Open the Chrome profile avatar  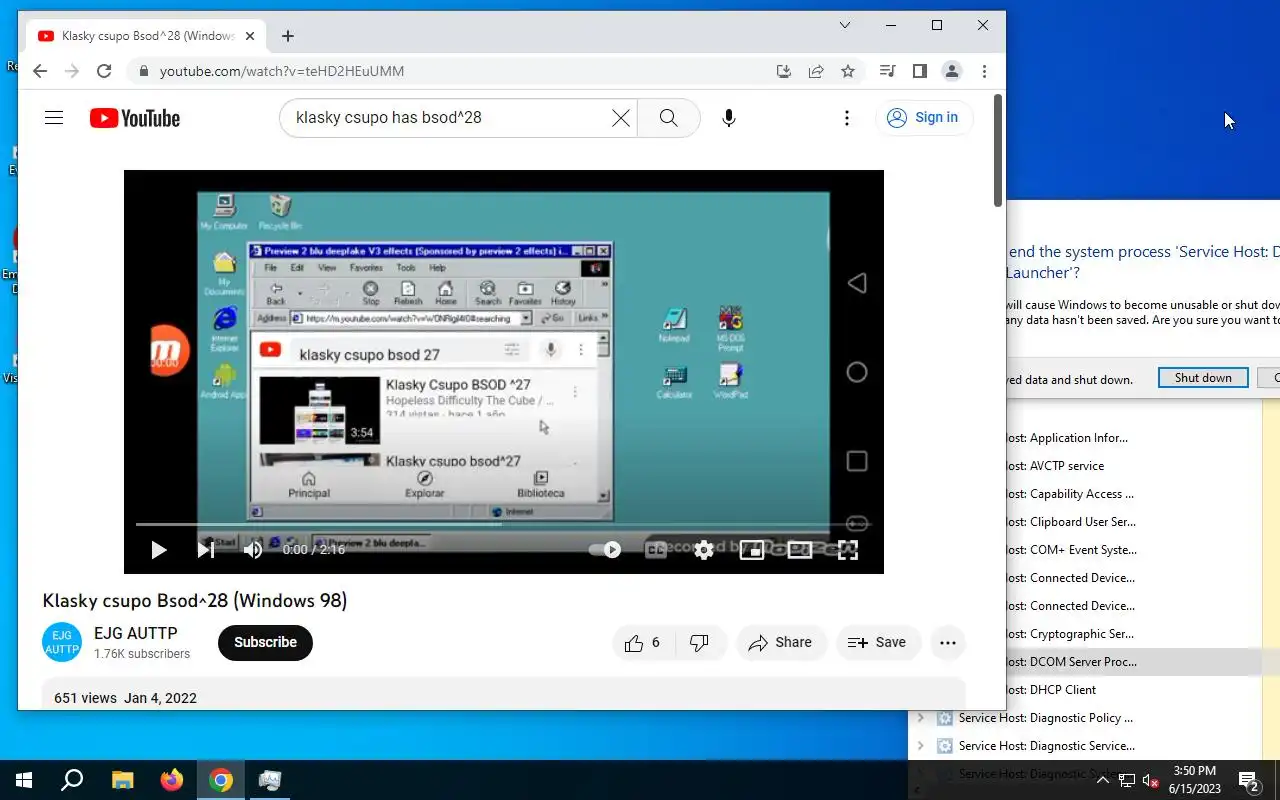pyautogui.click(x=952, y=71)
